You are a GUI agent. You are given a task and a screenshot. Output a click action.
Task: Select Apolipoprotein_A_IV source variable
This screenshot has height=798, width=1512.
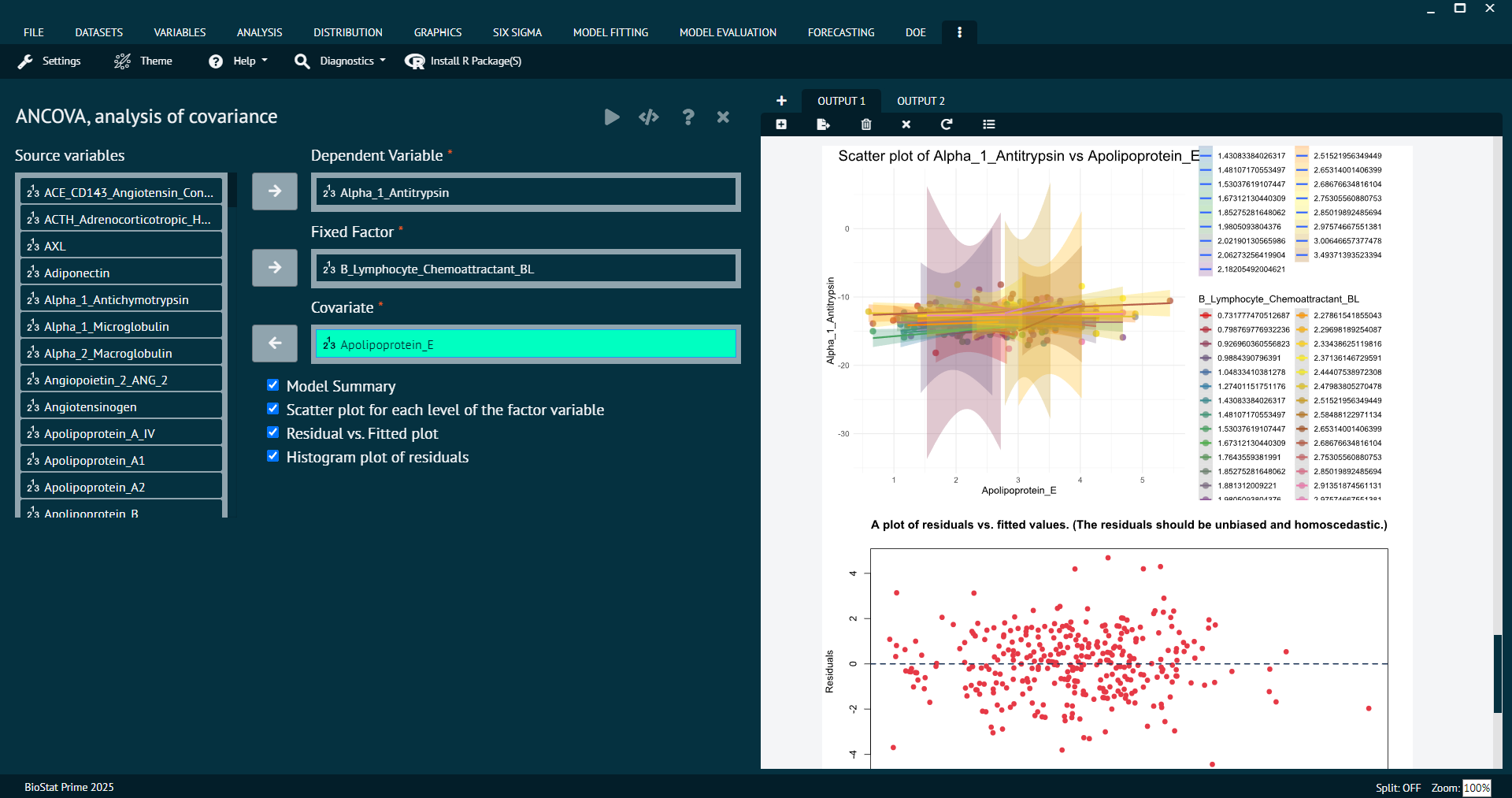pos(121,433)
